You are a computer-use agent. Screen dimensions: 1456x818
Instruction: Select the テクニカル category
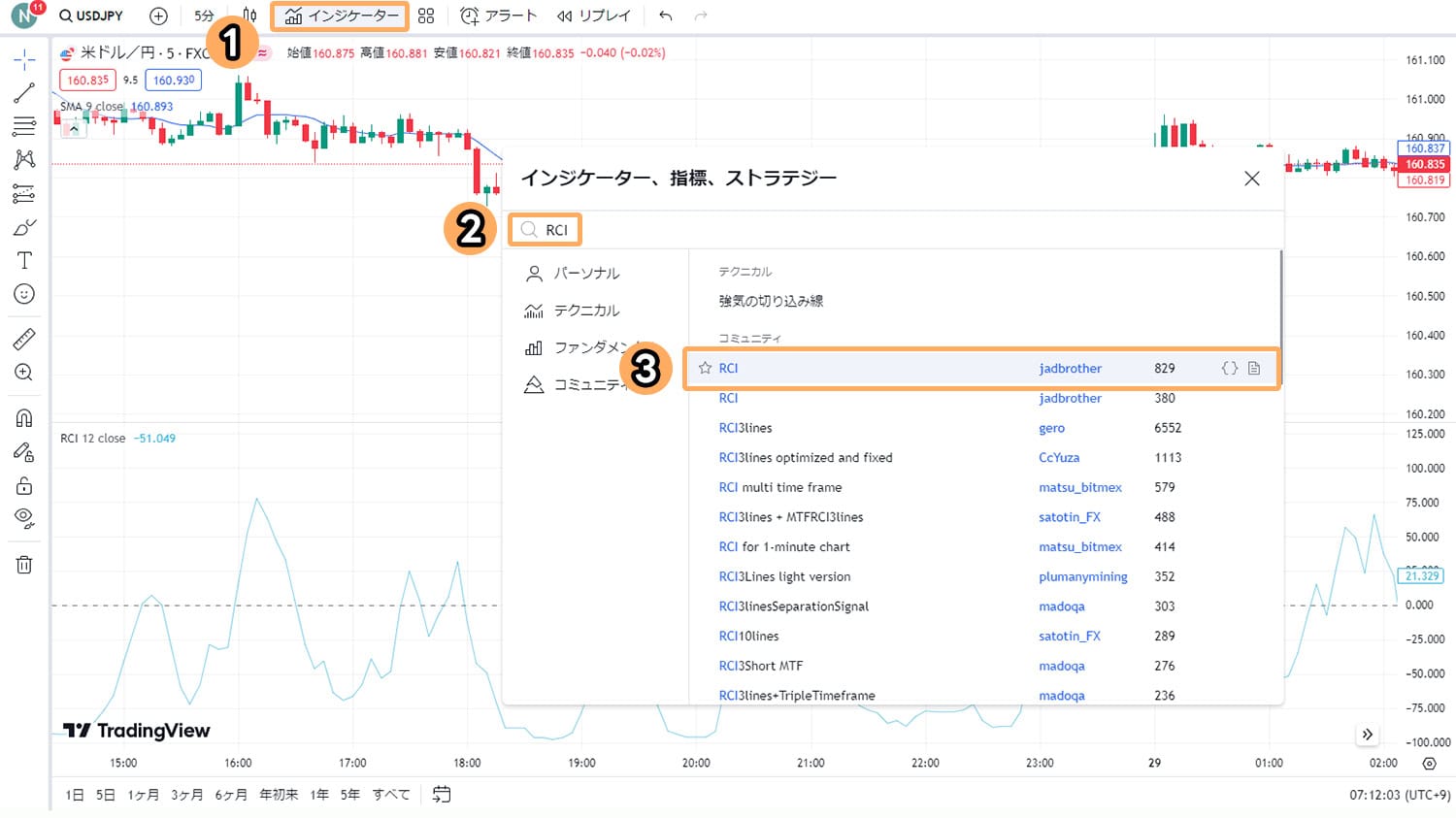(573, 311)
